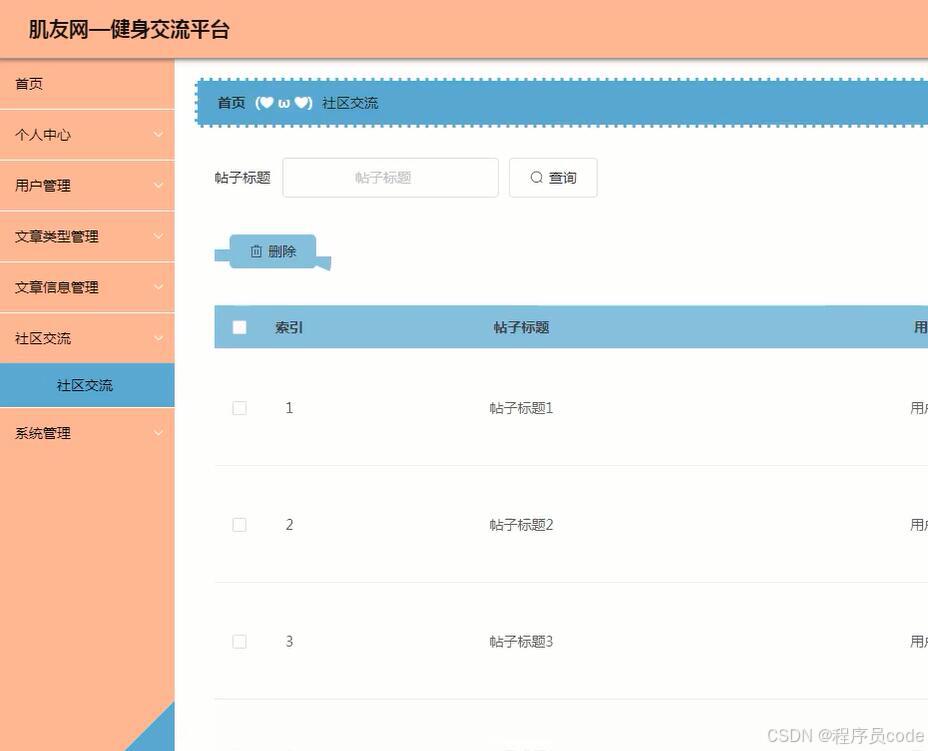Click the cell 帖子标题3
Viewport: 928px width, 751px height.
pyautogui.click(x=521, y=642)
